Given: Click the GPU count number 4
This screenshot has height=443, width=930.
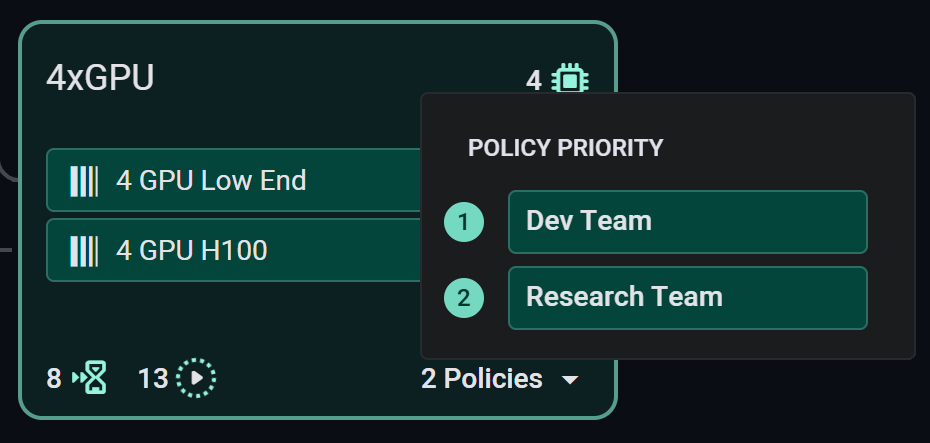Looking at the screenshot, I should click(x=534, y=79).
